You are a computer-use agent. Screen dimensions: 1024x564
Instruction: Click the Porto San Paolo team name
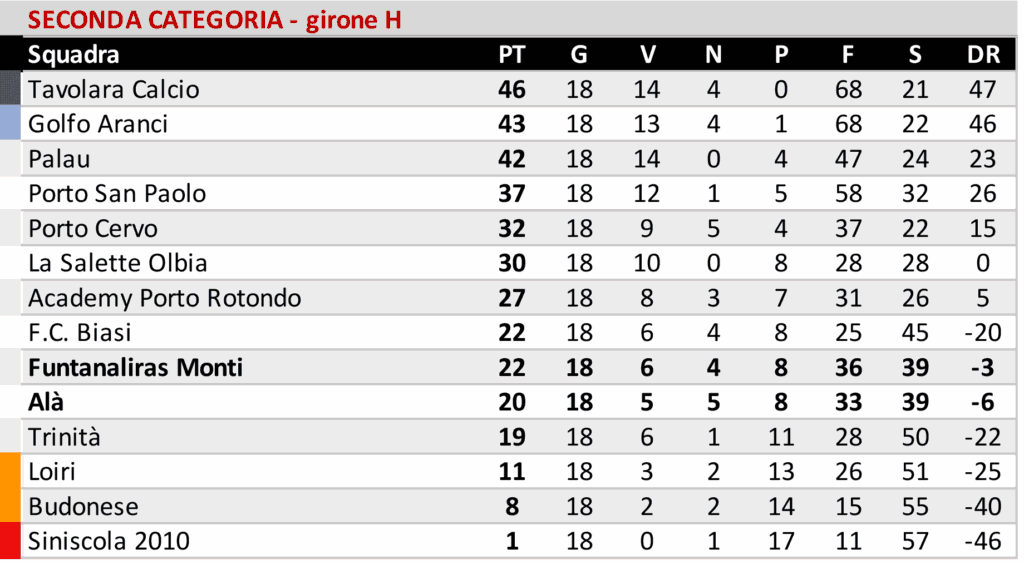117,194
